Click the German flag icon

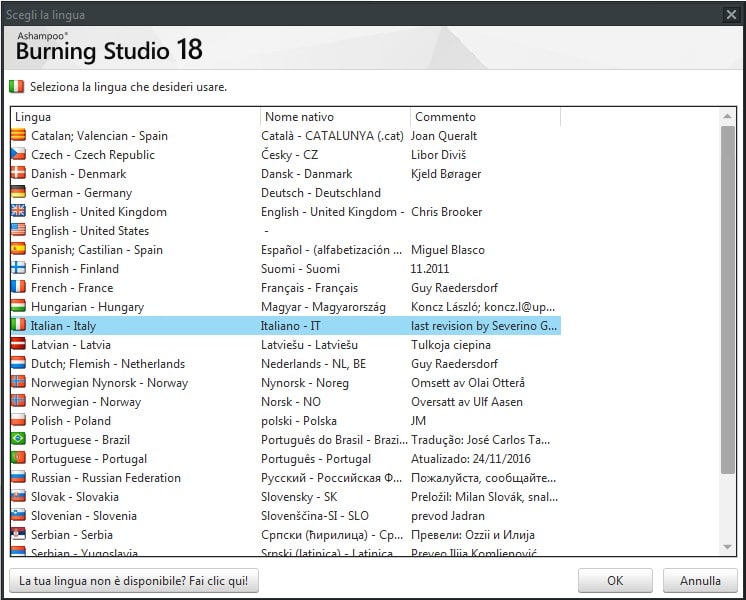point(19,192)
